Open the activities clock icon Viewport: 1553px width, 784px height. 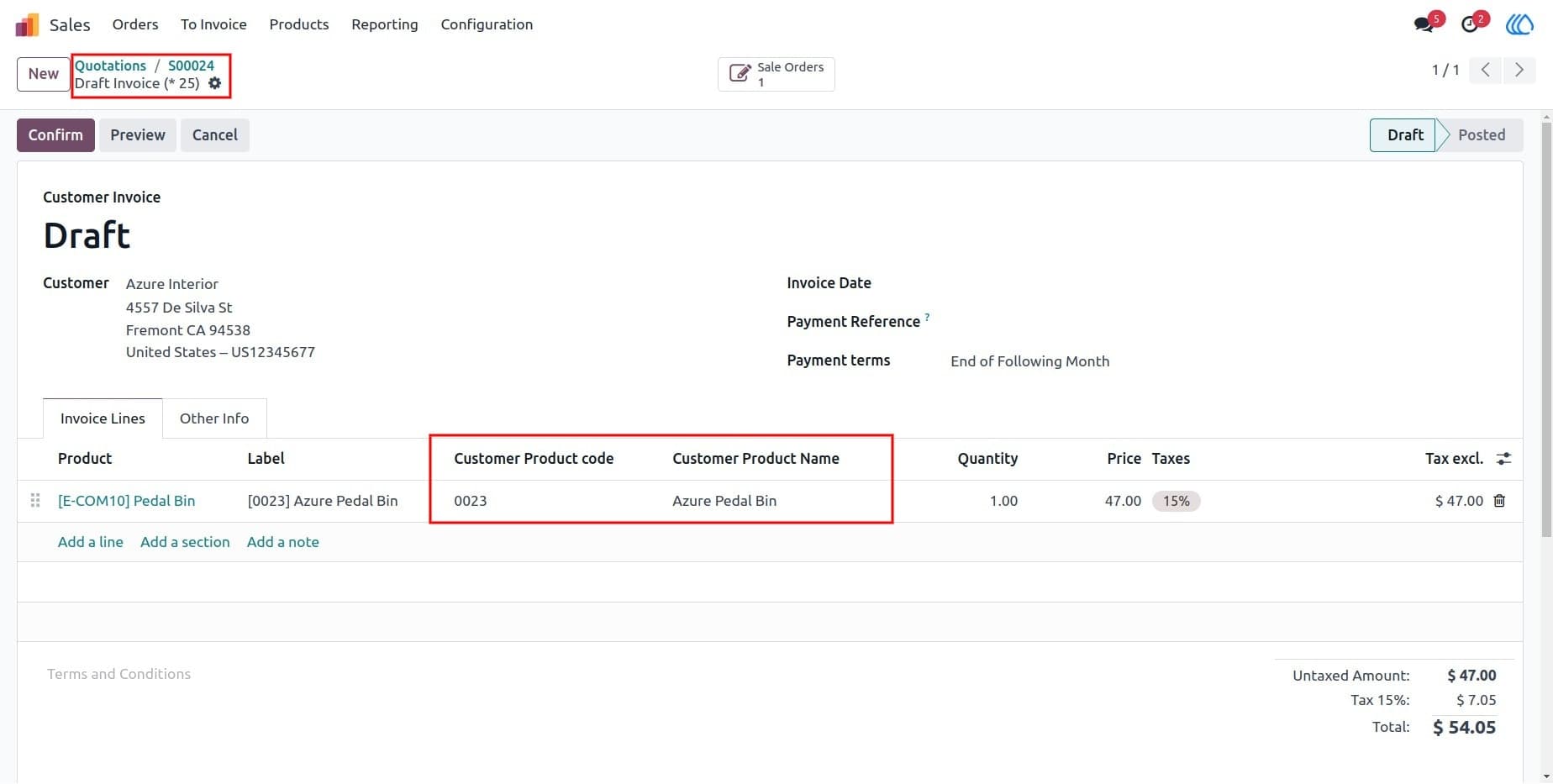pyautogui.click(x=1469, y=24)
